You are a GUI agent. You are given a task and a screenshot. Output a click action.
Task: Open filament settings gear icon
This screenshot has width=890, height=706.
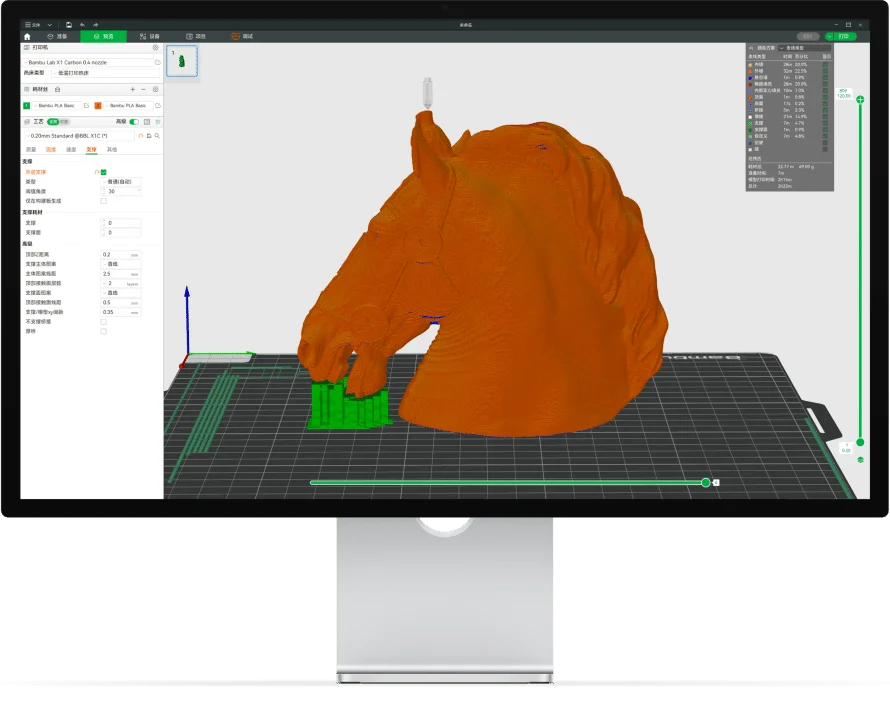[156, 89]
